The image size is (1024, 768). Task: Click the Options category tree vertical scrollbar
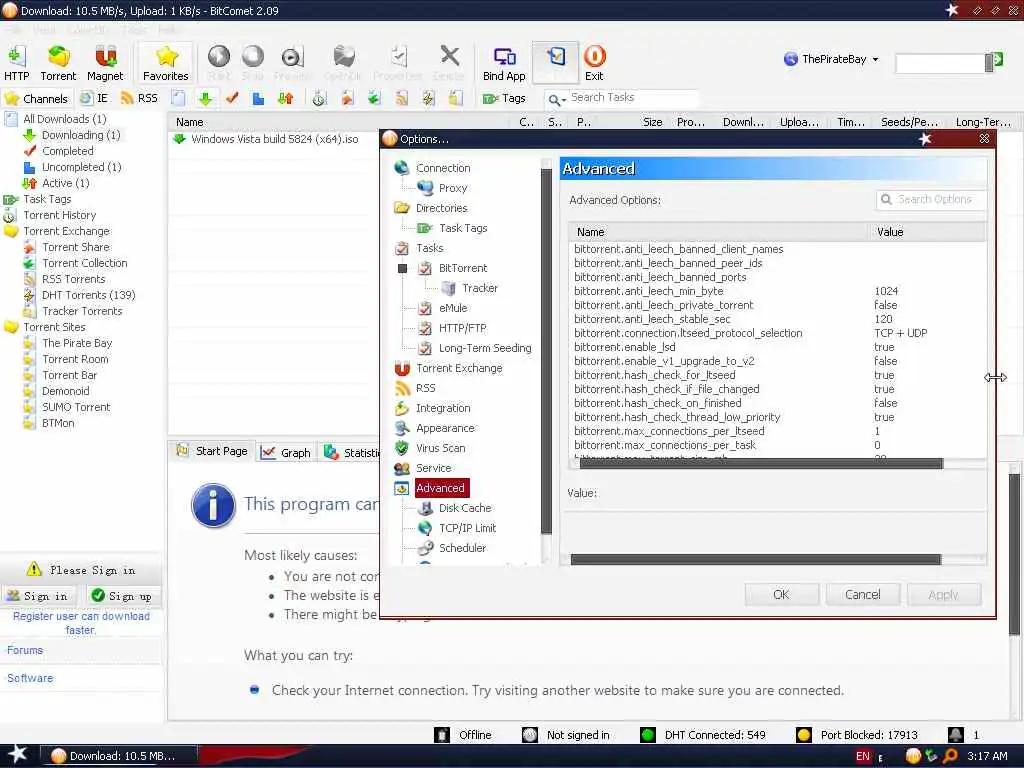pos(547,351)
